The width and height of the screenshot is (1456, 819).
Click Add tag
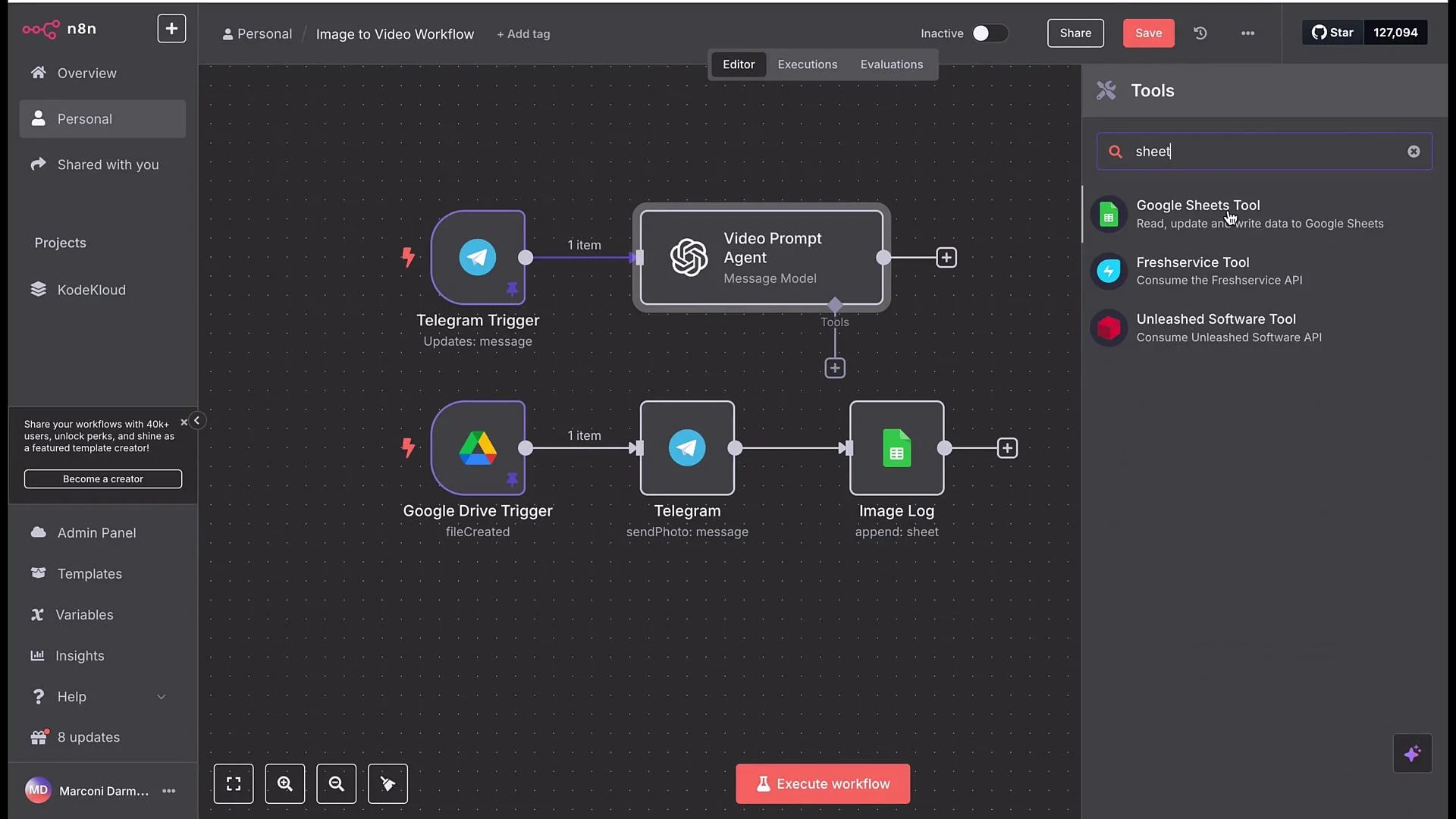tap(523, 34)
